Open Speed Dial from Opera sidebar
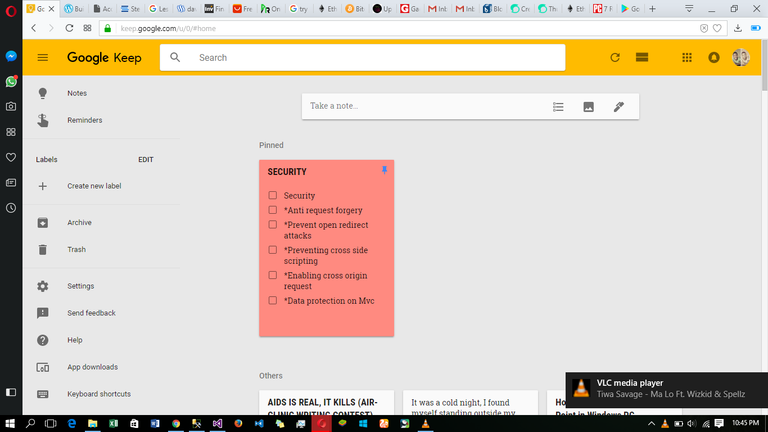Screen dimensions: 768x432 [11, 132]
